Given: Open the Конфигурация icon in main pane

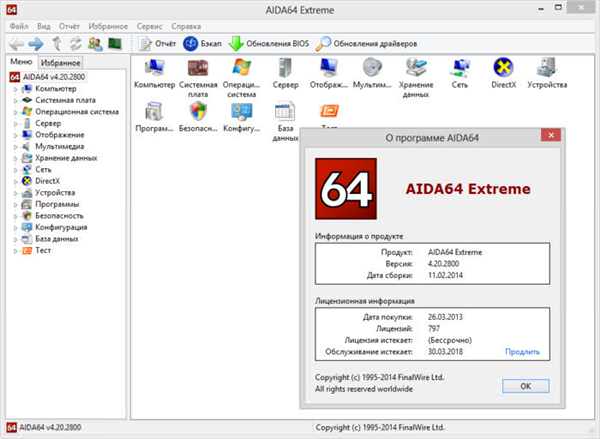Looking at the screenshot, I should click(241, 117).
